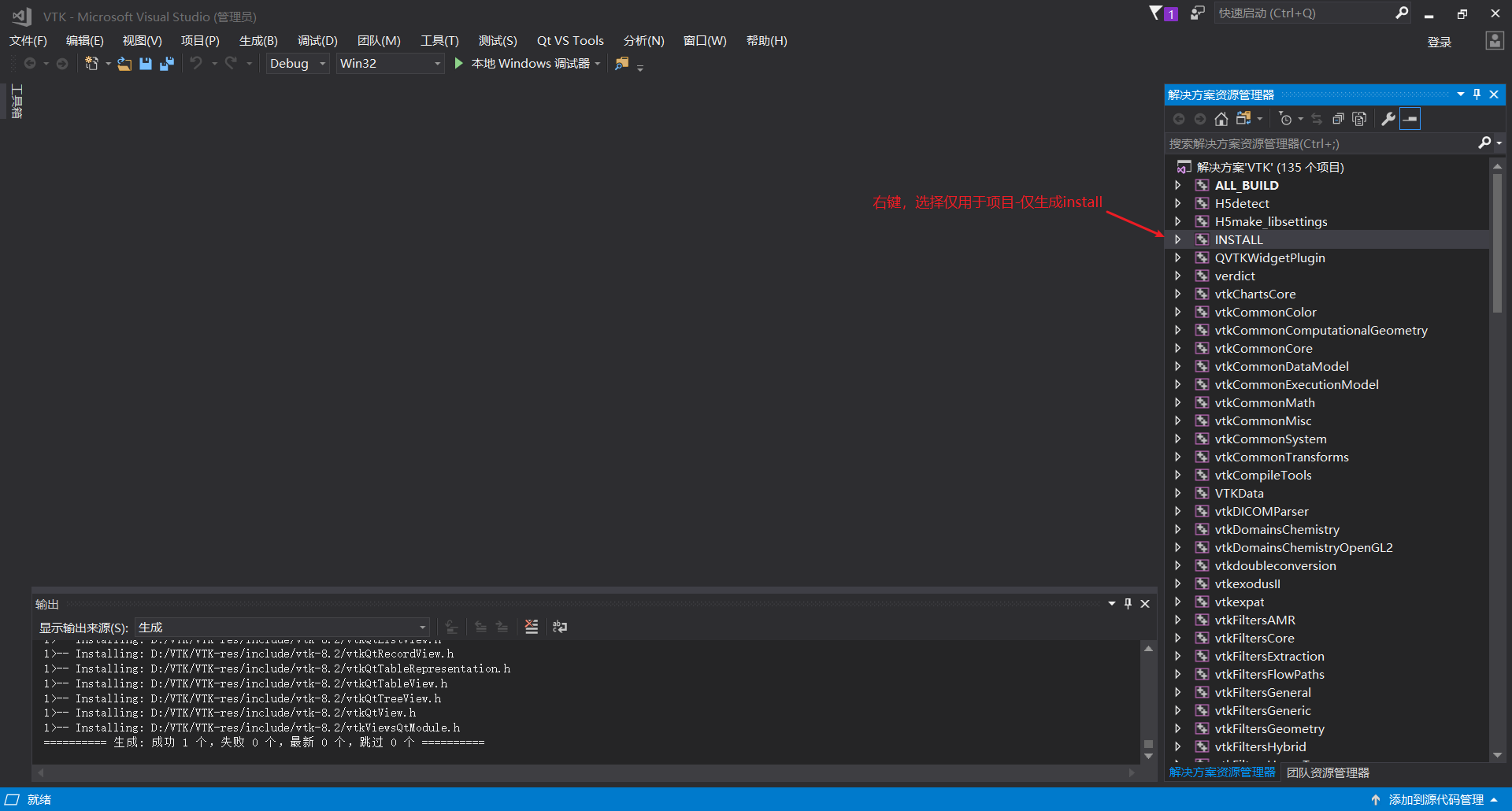Toggle word wrap in the Output panel
Image resolution: width=1512 pixels, height=811 pixels.
[560, 627]
